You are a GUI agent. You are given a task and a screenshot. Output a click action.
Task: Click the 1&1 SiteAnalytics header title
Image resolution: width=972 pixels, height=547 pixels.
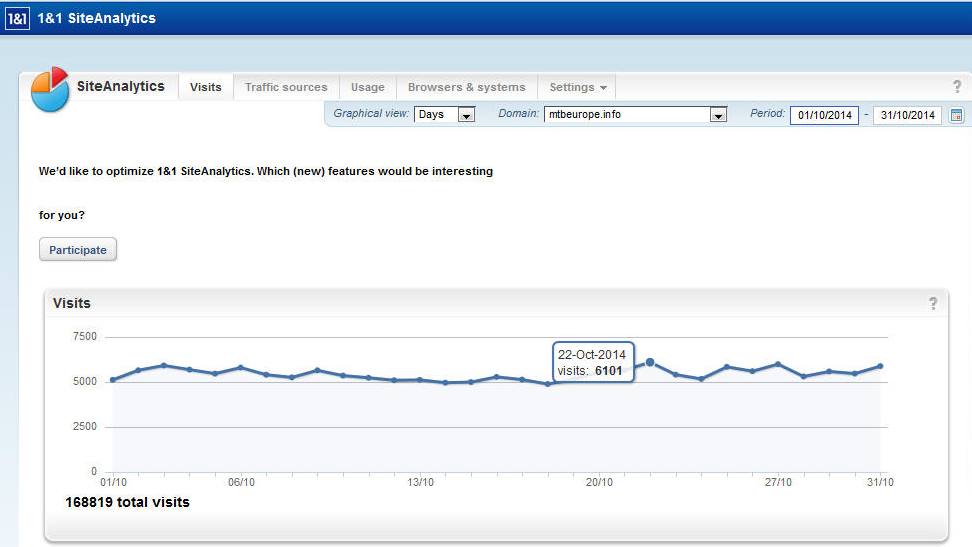point(96,18)
